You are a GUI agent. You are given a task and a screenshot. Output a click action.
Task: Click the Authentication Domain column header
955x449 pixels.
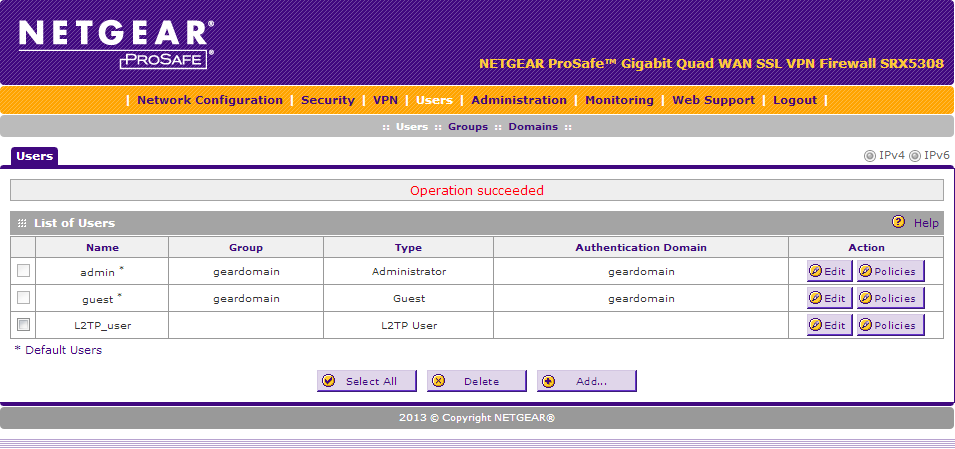pos(641,247)
